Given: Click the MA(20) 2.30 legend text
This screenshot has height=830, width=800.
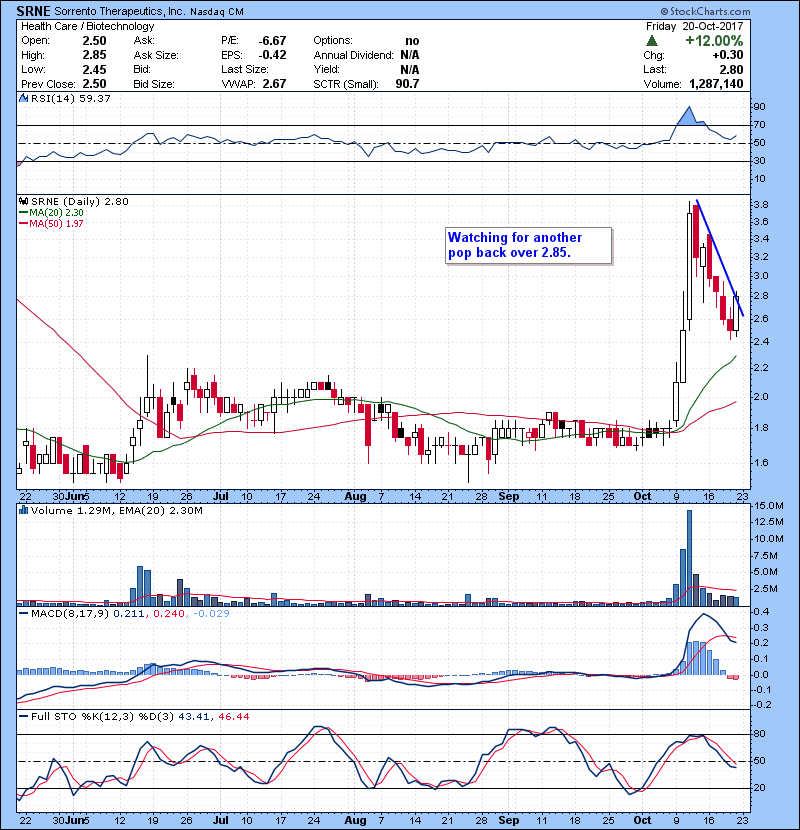Looking at the screenshot, I should click(x=56, y=213).
